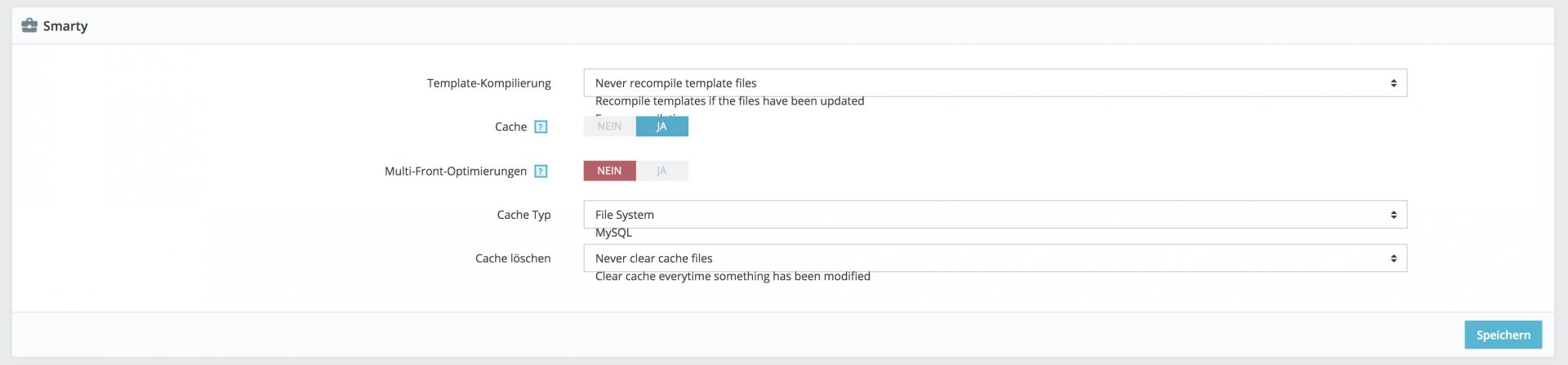Click the Cache löschen label

pyautogui.click(x=513, y=258)
